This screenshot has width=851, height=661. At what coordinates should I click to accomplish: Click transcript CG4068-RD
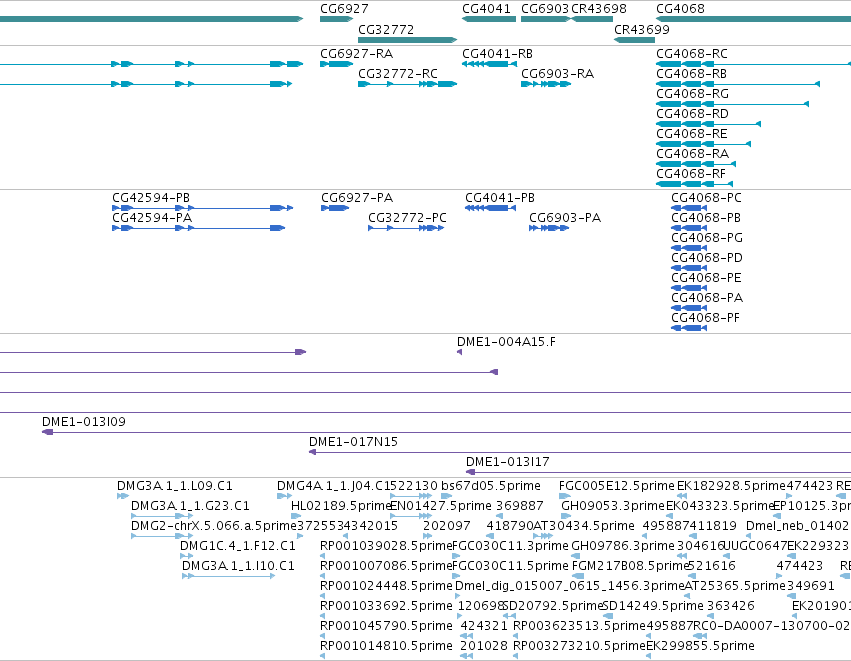(692, 114)
